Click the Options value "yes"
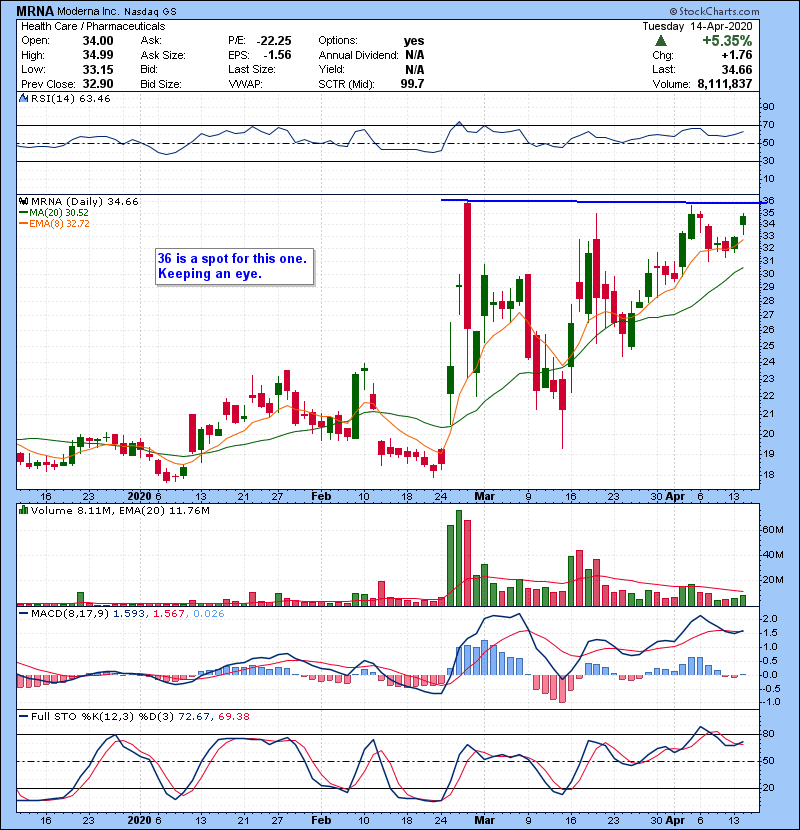 coord(414,41)
